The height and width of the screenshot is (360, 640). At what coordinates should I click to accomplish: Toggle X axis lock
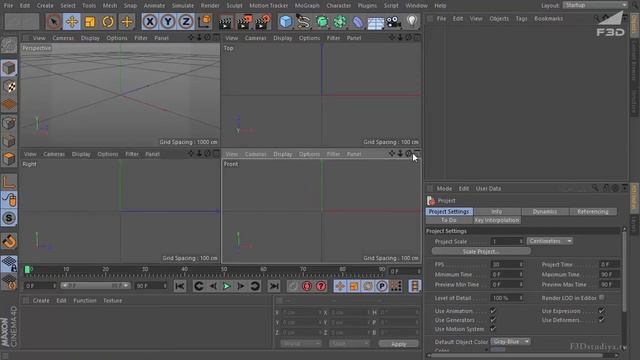tap(150, 21)
